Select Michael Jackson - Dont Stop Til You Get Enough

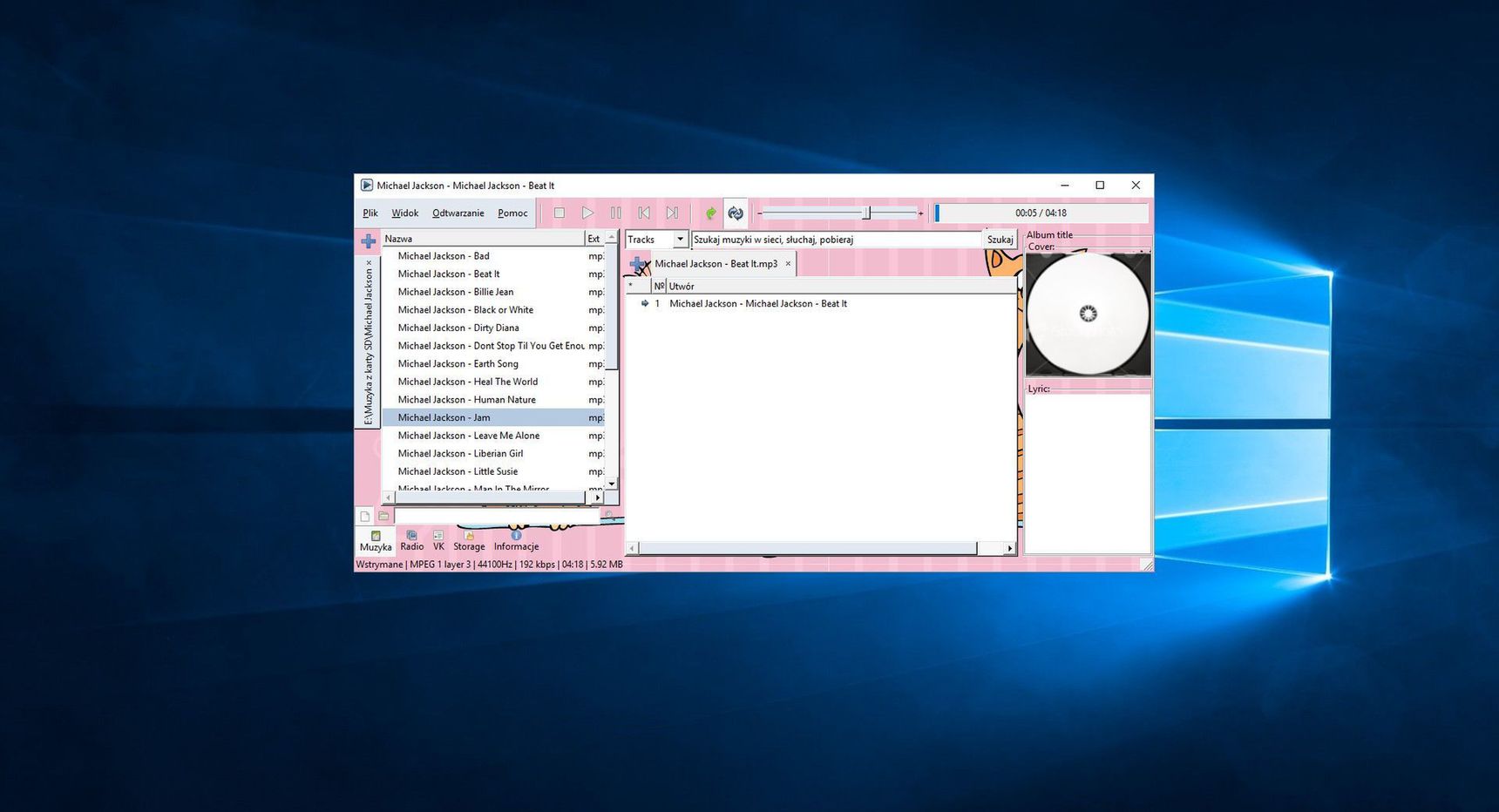[x=493, y=346]
